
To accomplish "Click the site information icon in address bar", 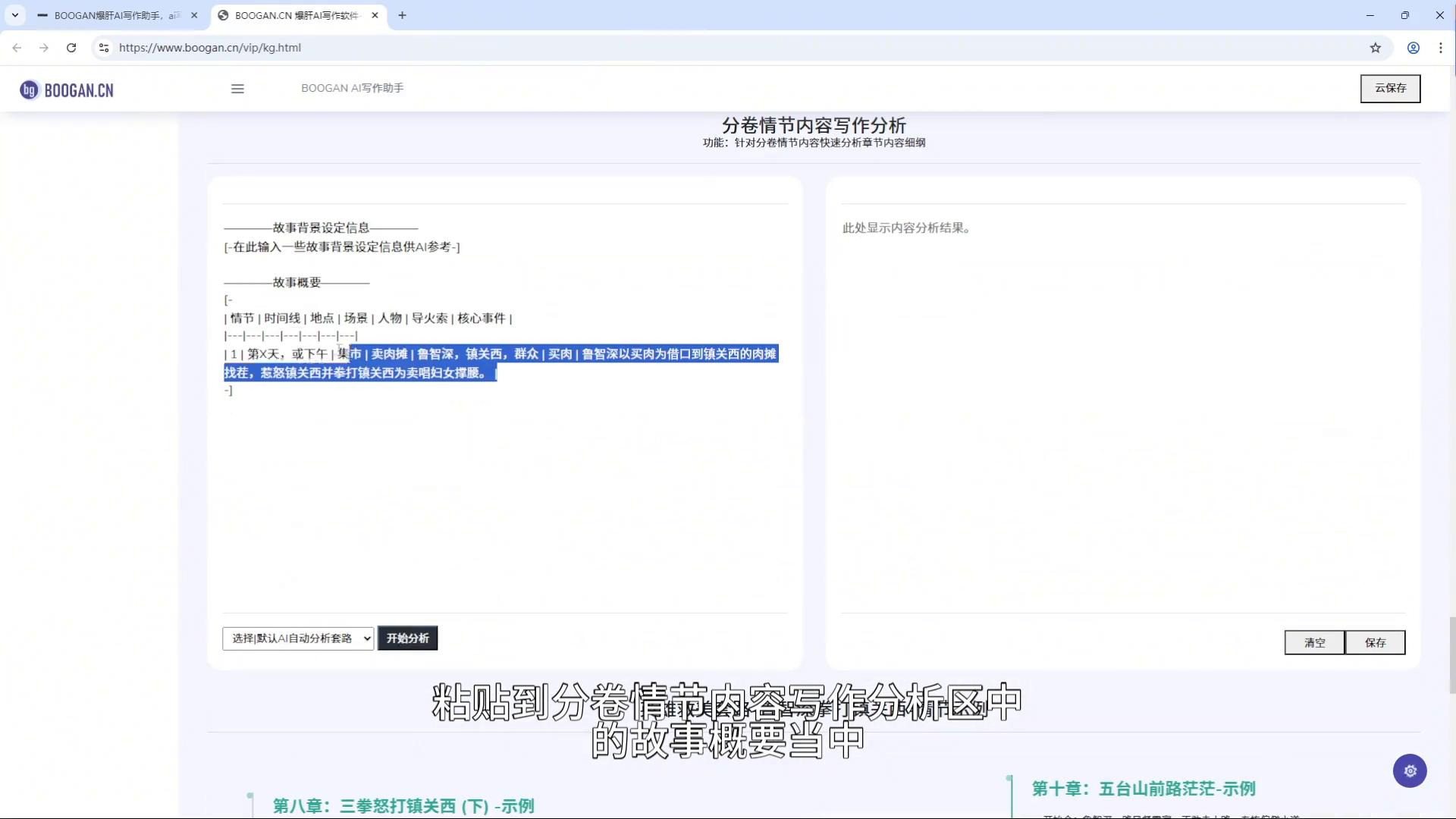I will click(x=103, y=47).
